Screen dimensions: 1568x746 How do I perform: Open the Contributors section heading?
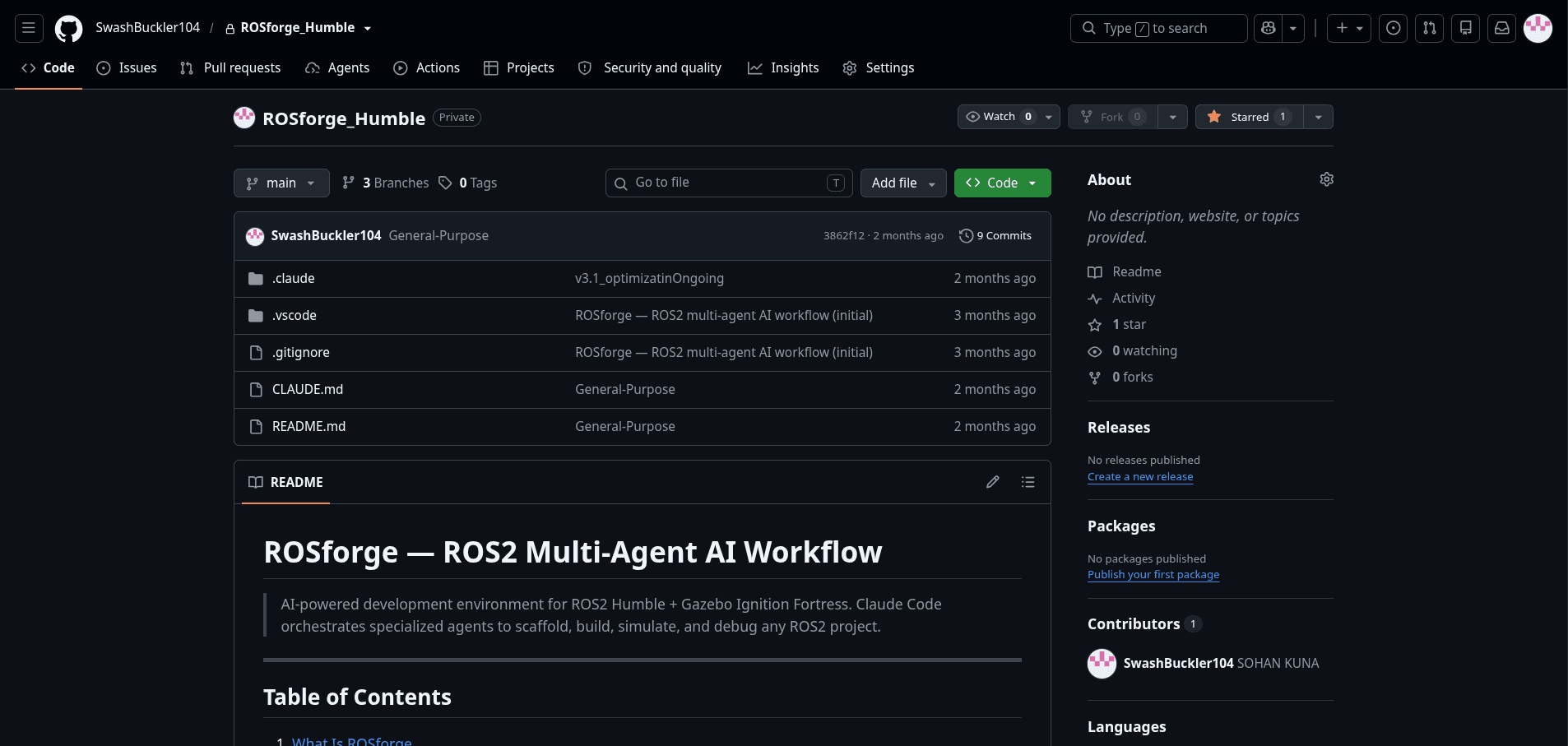point(1134,624)
